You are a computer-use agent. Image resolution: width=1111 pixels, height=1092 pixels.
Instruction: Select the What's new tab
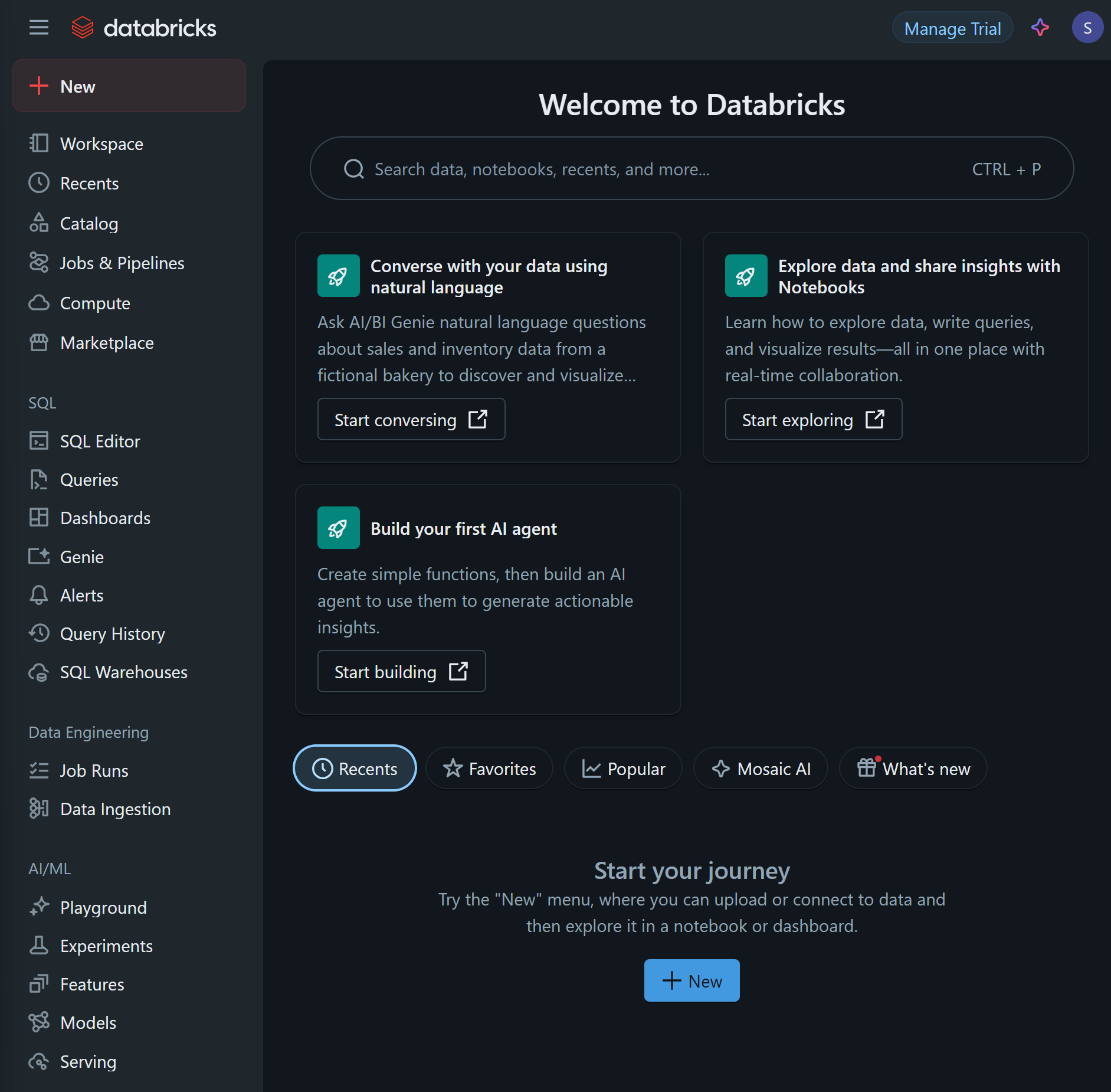pyautogui.click(x=913, y=768)
